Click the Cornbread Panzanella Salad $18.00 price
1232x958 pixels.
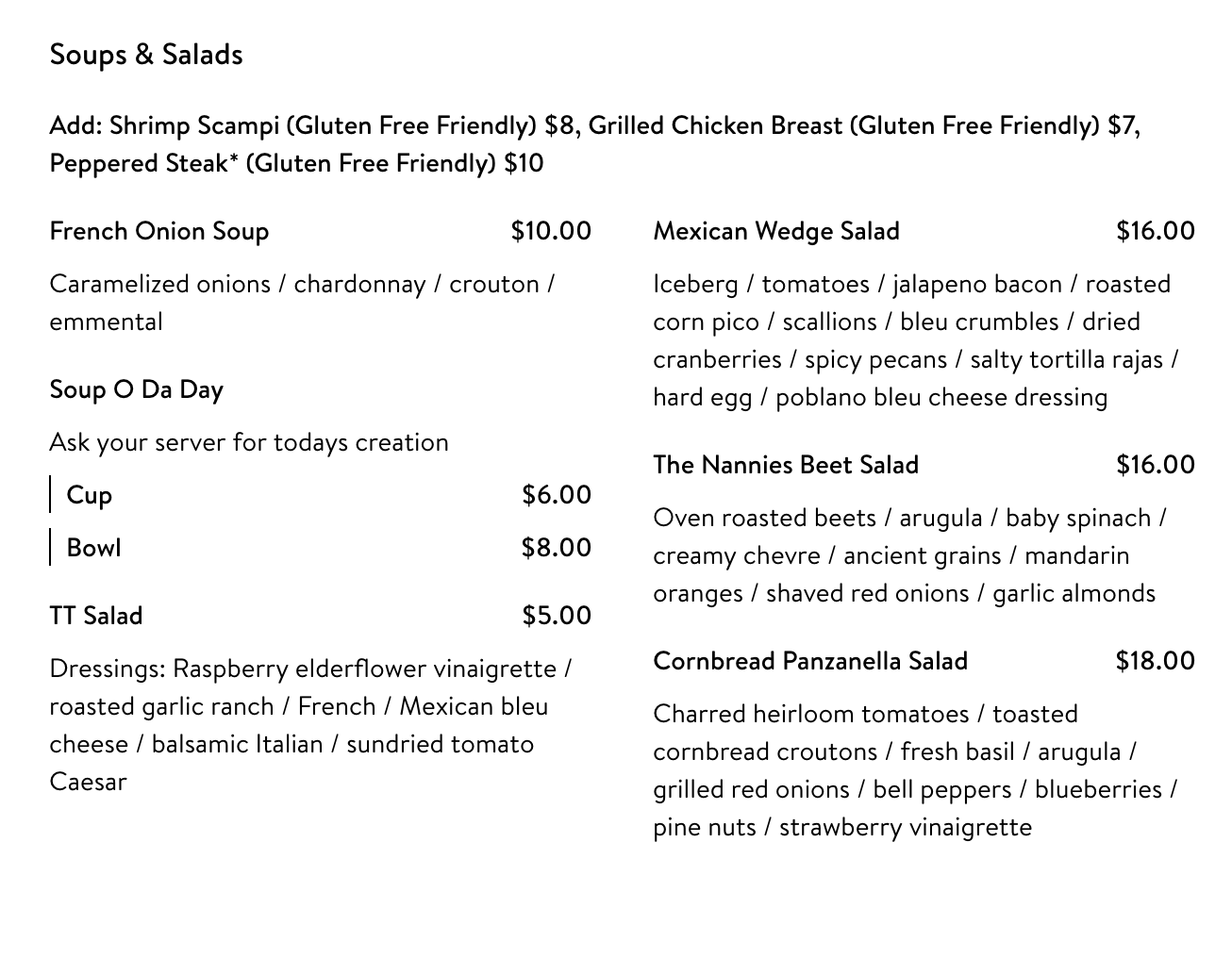coord(1155,661)
